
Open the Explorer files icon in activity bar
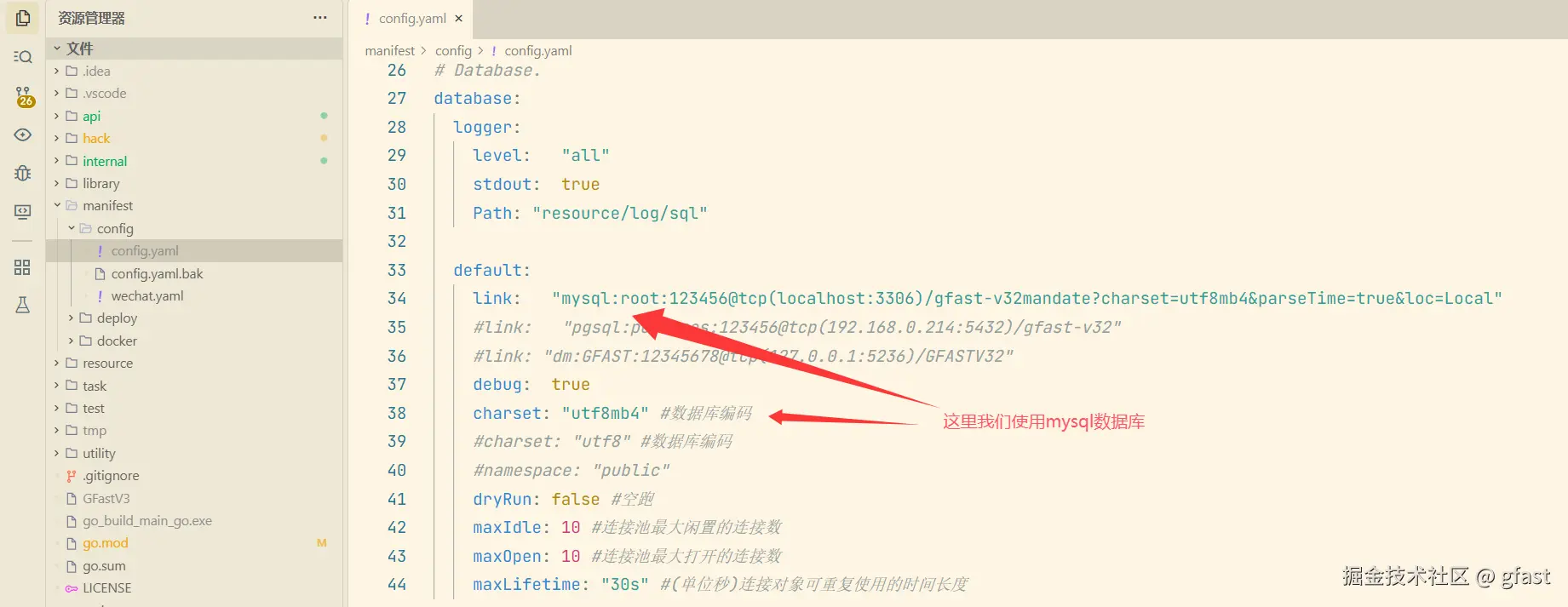23,18
